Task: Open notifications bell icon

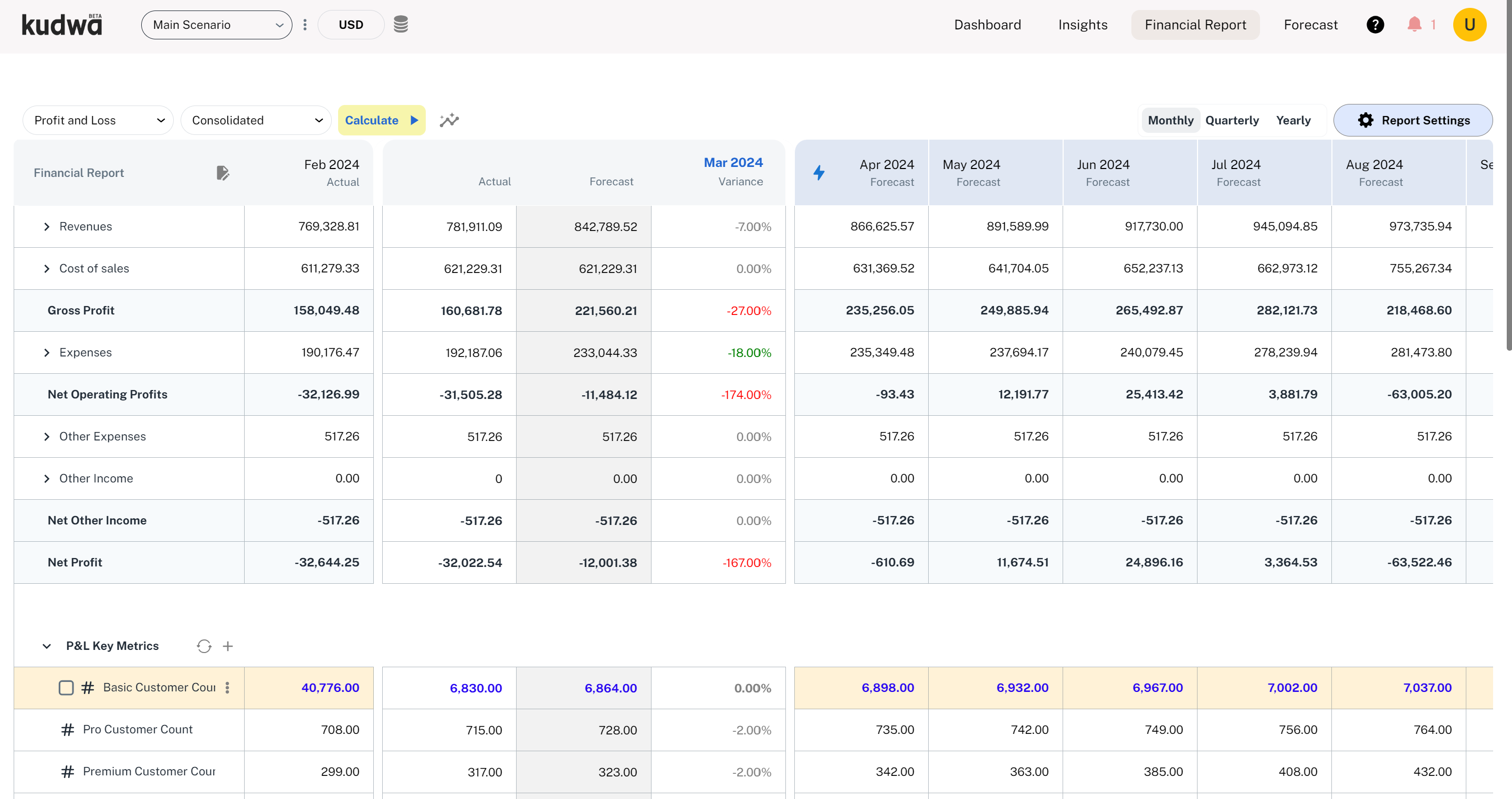Action: pos(1414,25)
